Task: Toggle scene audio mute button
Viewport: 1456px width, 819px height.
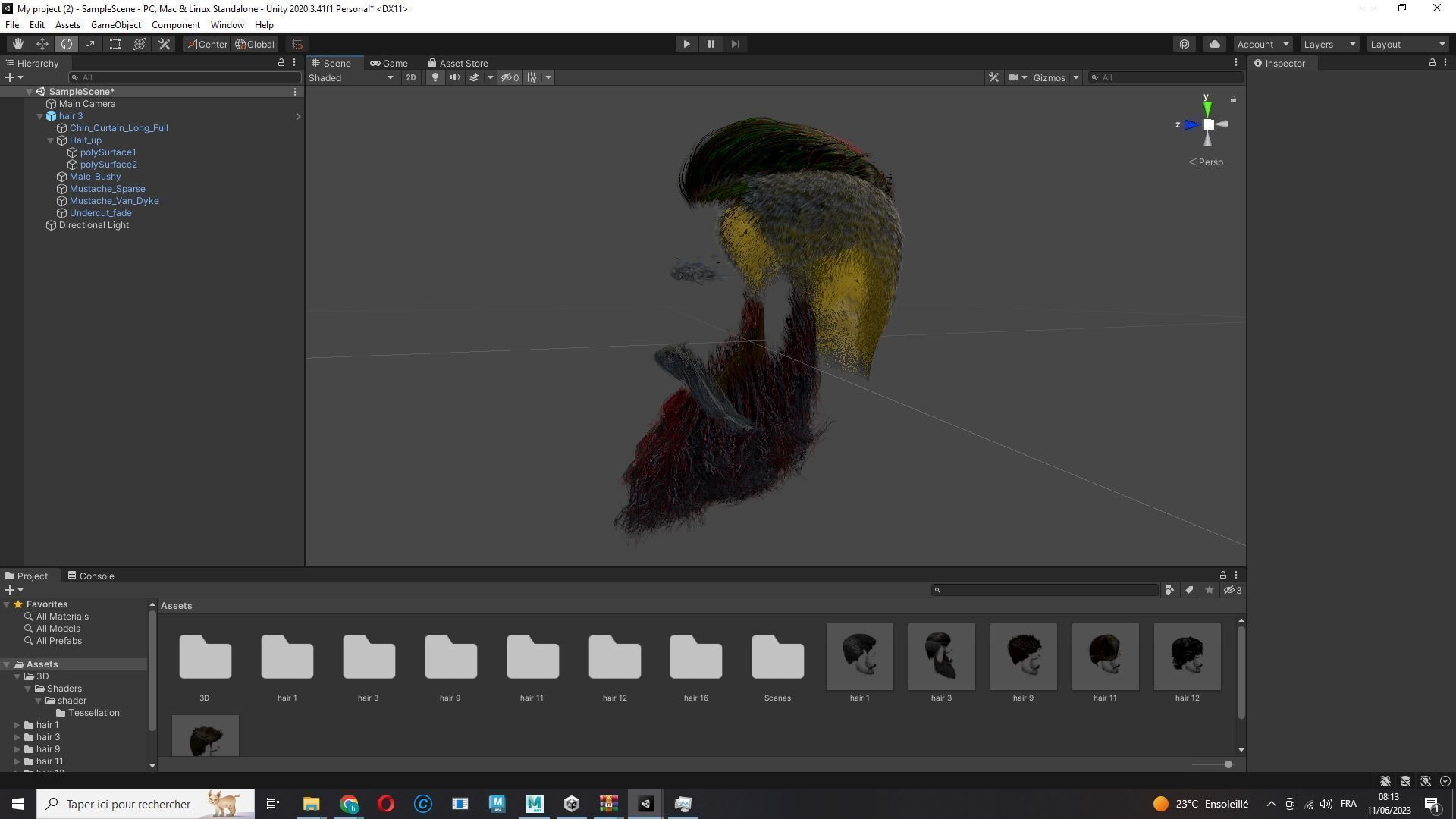Action: point(454,77)
